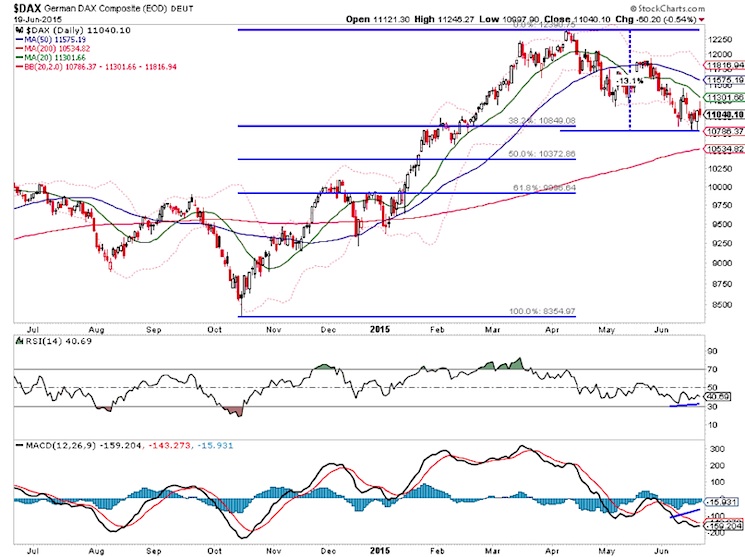Screen dimensions: 745x557
Task: Click the 'RSI(14) 40.69' panel label
Action: pyautogui.click(x=57, y=341)
